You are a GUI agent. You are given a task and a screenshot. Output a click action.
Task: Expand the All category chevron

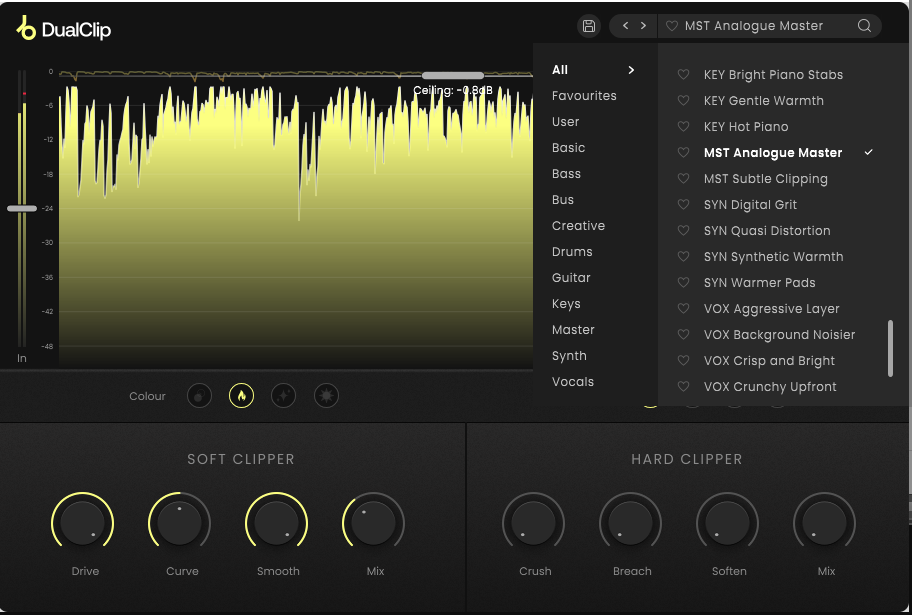(629, 69)
